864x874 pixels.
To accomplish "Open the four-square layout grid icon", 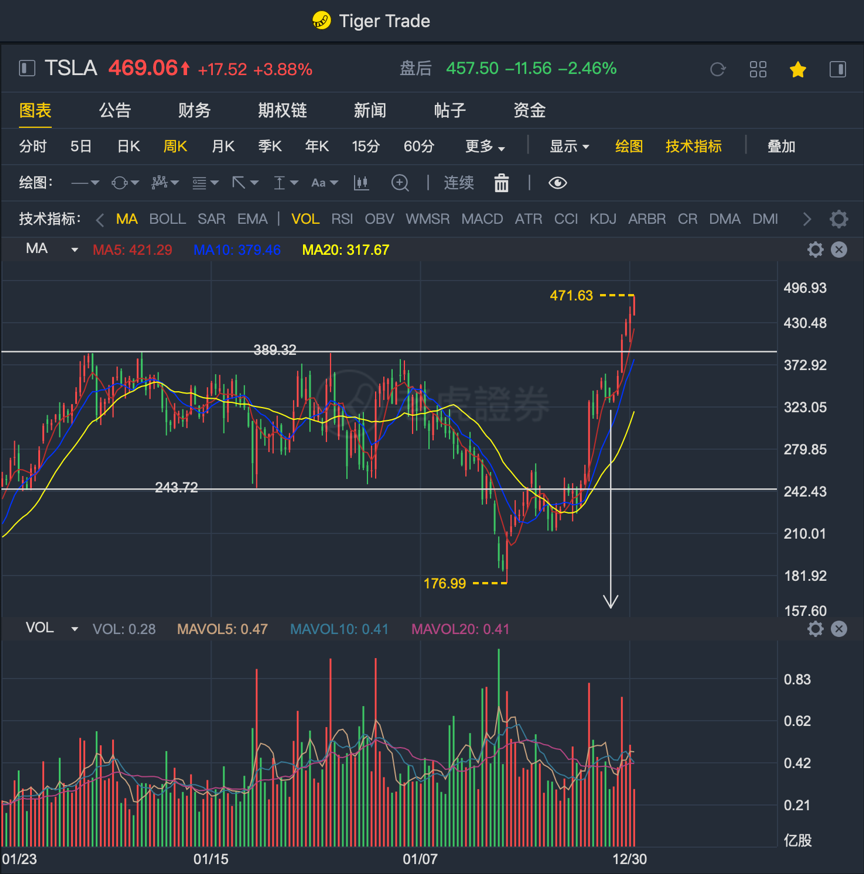I will click(x=758, y=69).
